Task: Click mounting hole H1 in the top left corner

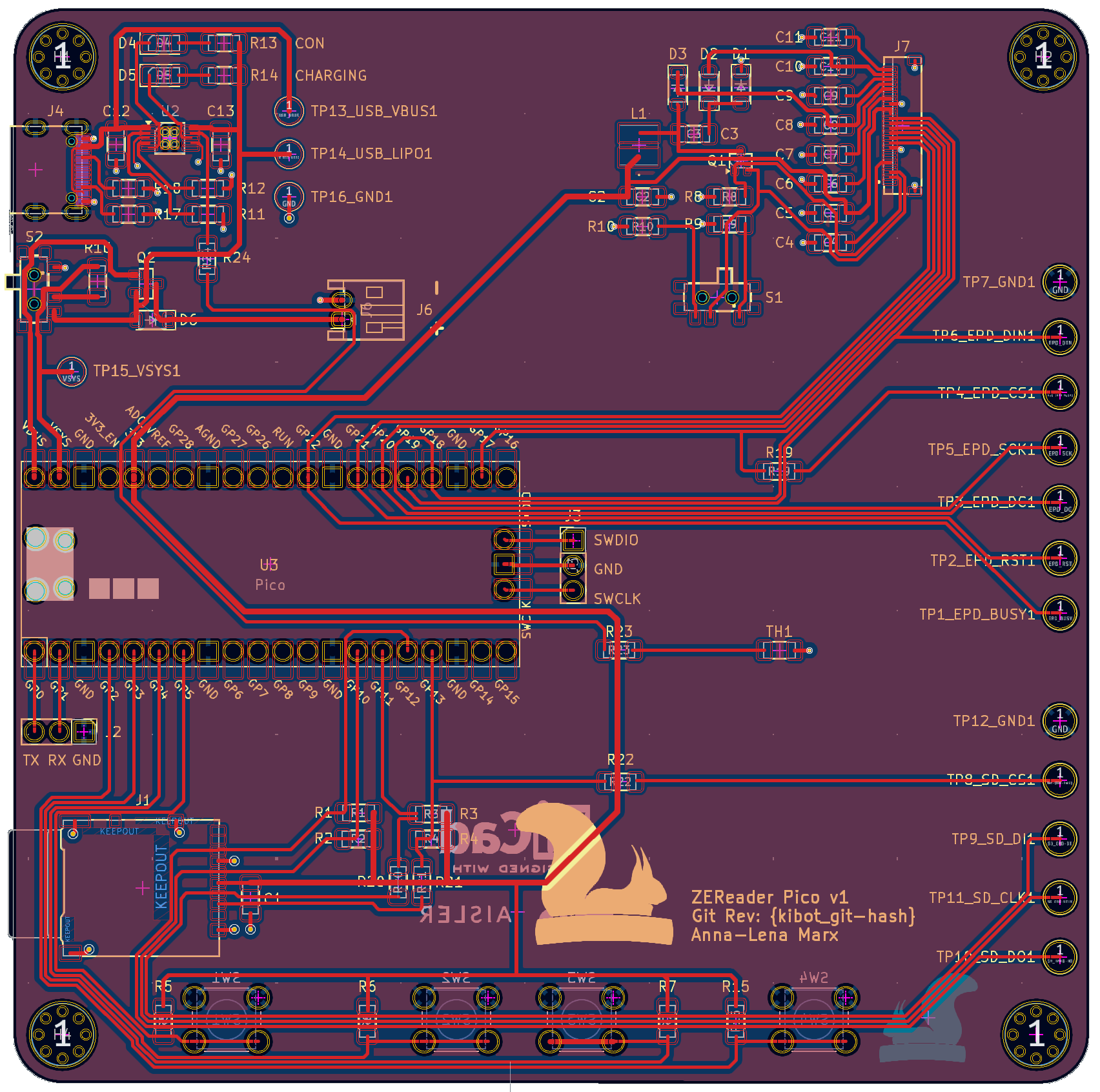Action: (61, 58)
